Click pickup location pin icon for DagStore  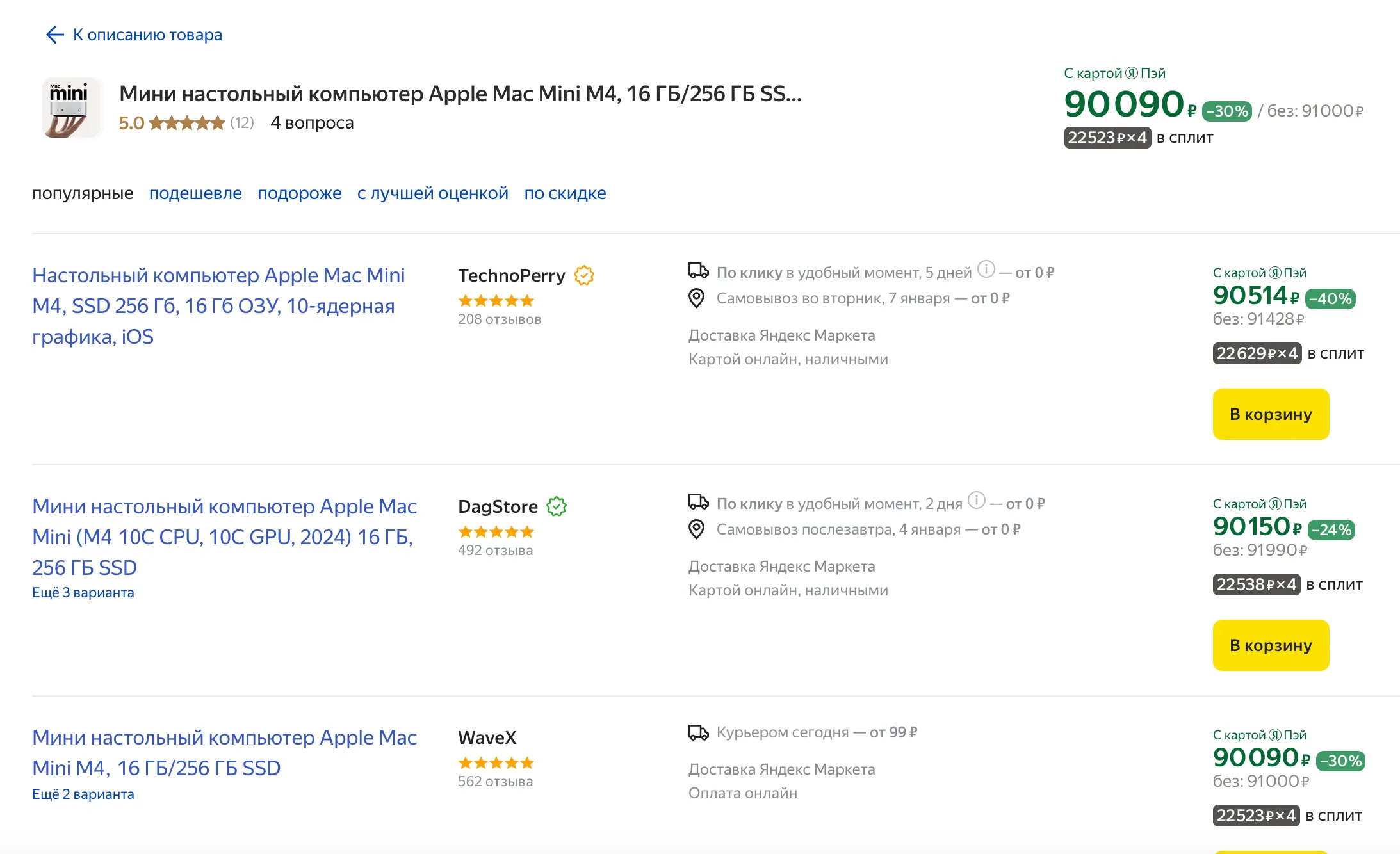pos(697,529)
